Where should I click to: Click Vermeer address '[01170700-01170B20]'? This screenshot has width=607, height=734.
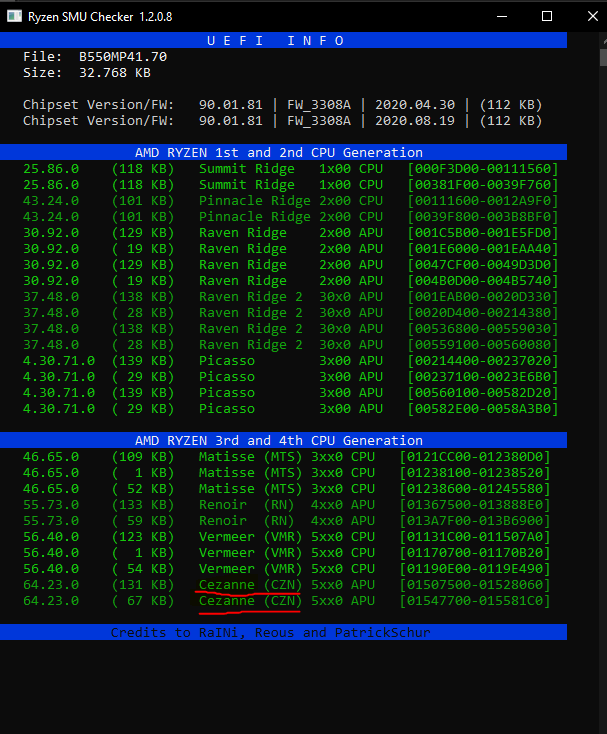(x=475, y=552)
